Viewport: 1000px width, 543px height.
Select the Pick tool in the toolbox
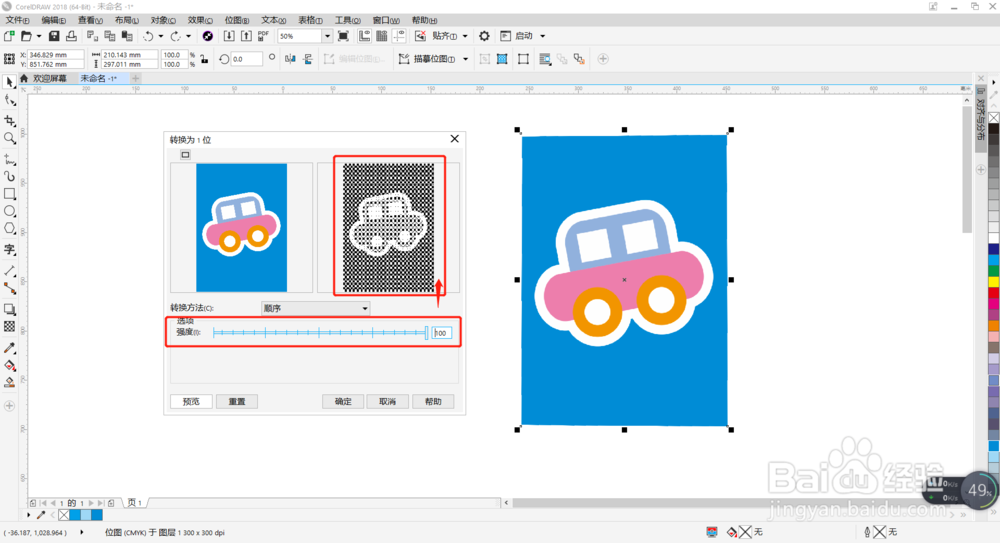pyautogui.click(x=10, y=82)
